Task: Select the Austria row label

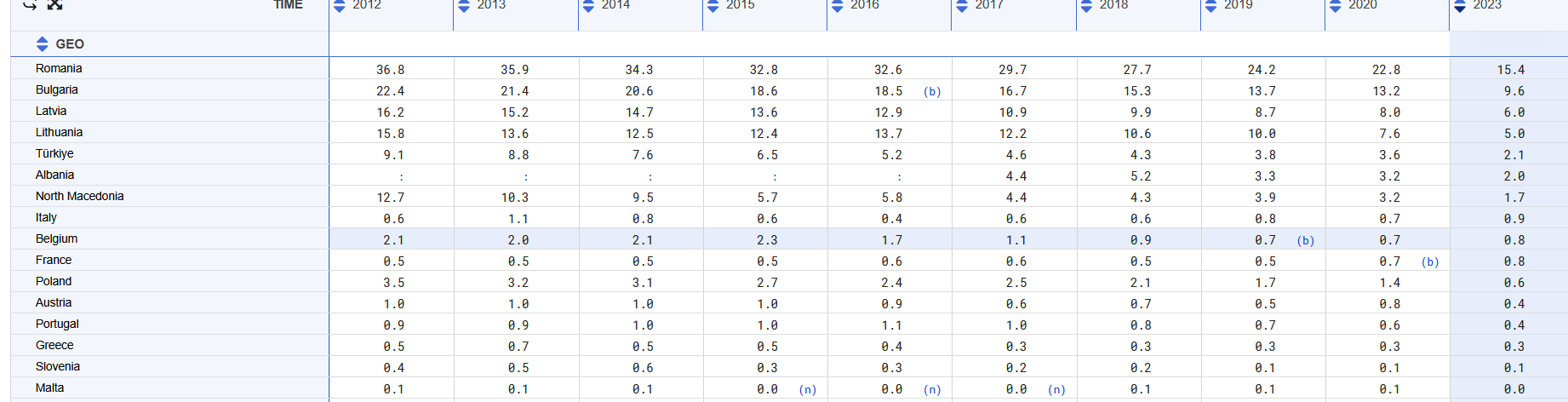Action: pyautogui.click(x=54, y=302)
